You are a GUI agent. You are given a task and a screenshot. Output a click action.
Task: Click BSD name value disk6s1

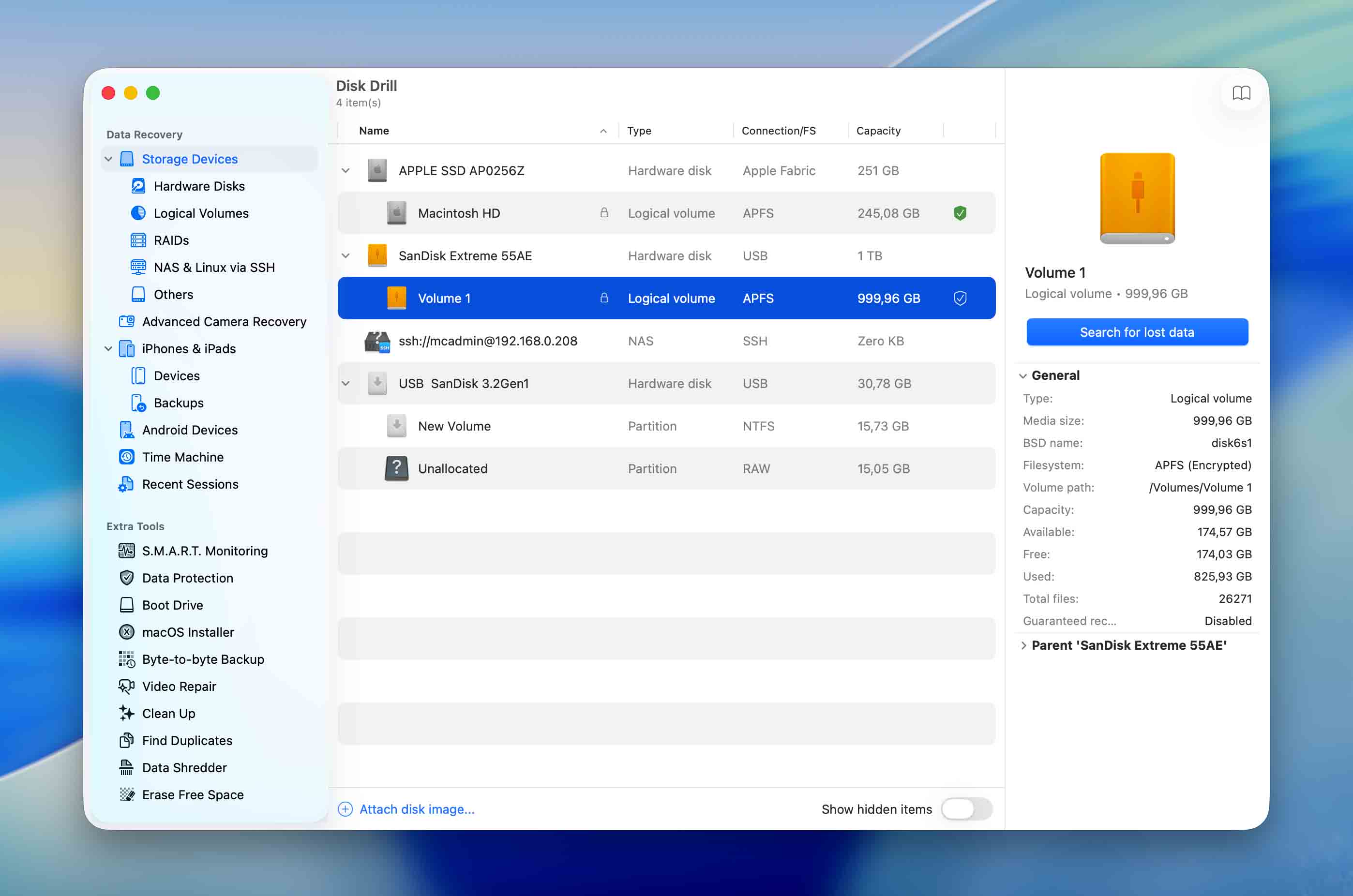tap(1231, 443)
